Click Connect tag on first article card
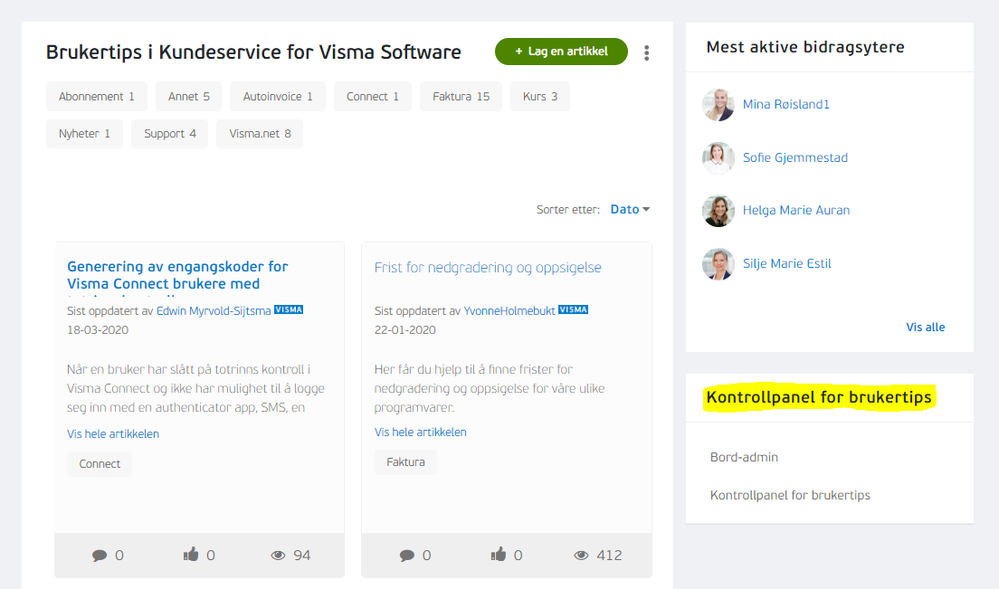The width and height of the screenshot is (999, 589). point(99,464)
